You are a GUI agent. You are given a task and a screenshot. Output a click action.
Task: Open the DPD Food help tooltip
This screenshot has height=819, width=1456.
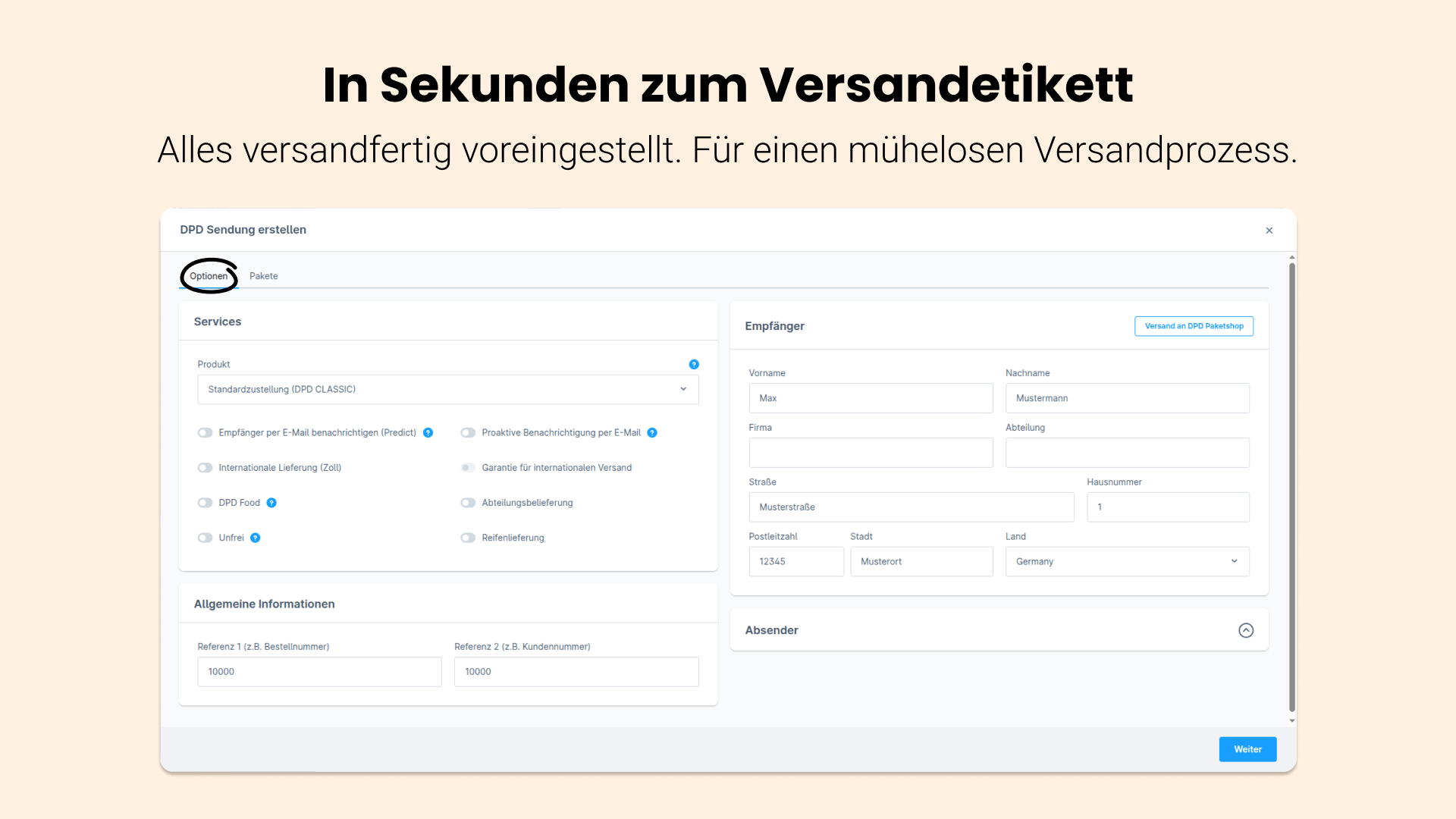tap(271, 503)
